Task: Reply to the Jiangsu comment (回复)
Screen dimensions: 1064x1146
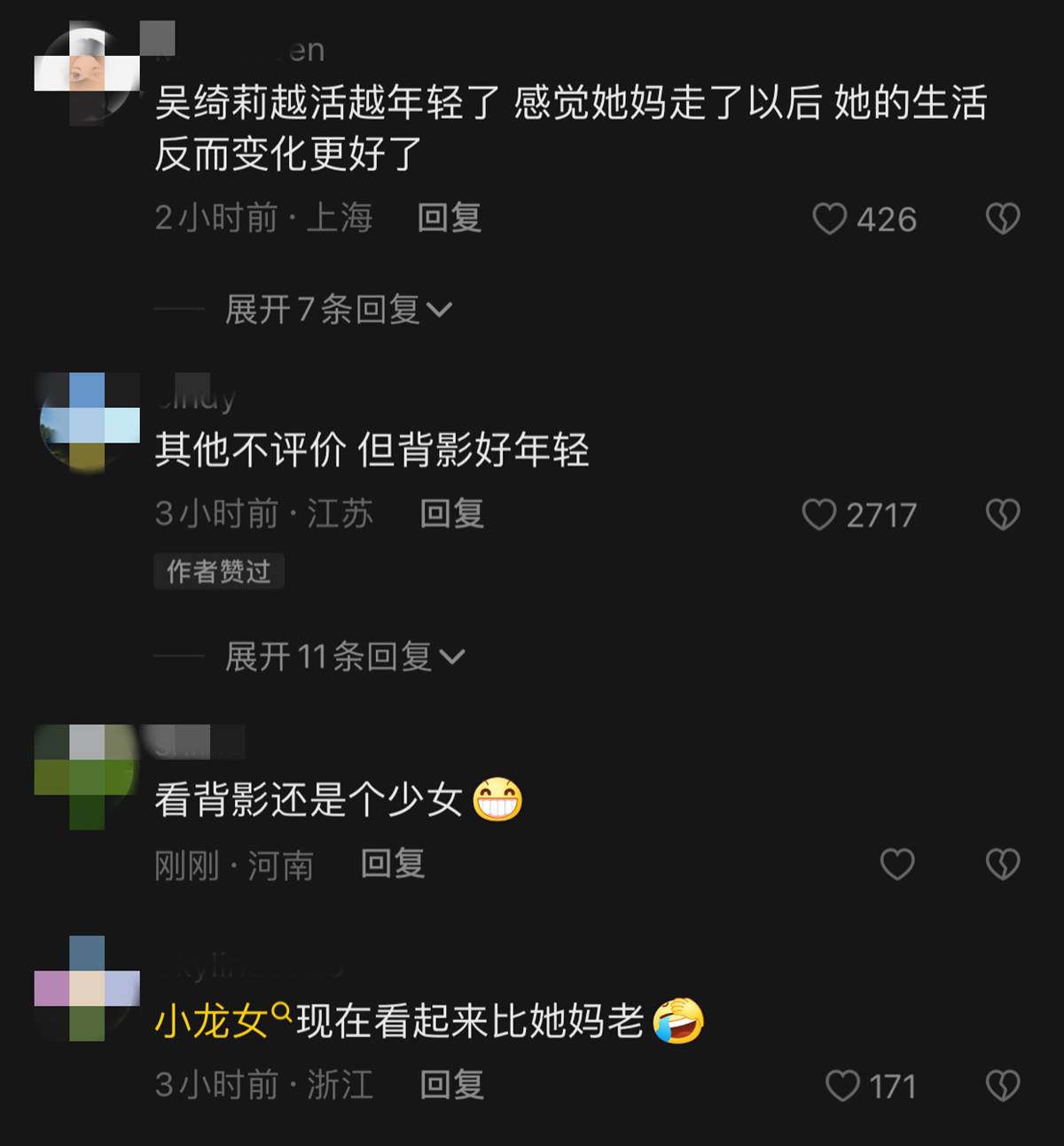Action: coord(451,514)
